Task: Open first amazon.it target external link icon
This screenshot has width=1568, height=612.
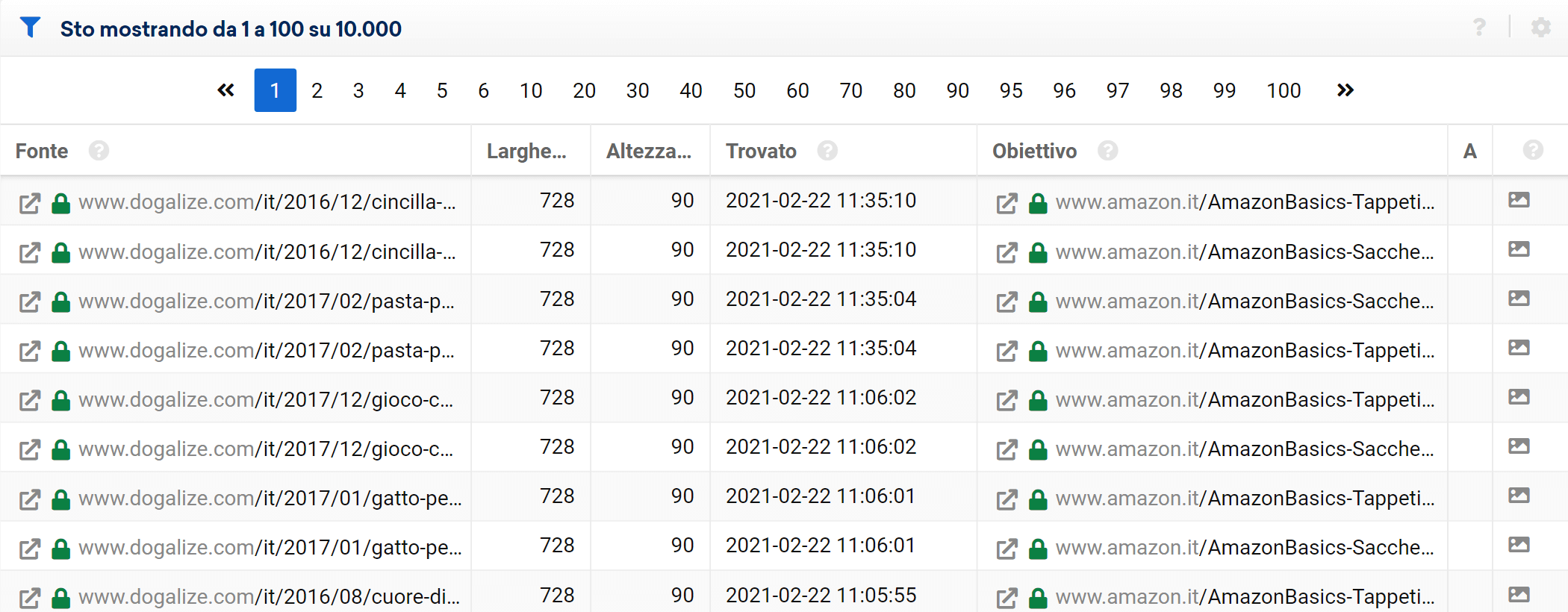Action: 1007,203
